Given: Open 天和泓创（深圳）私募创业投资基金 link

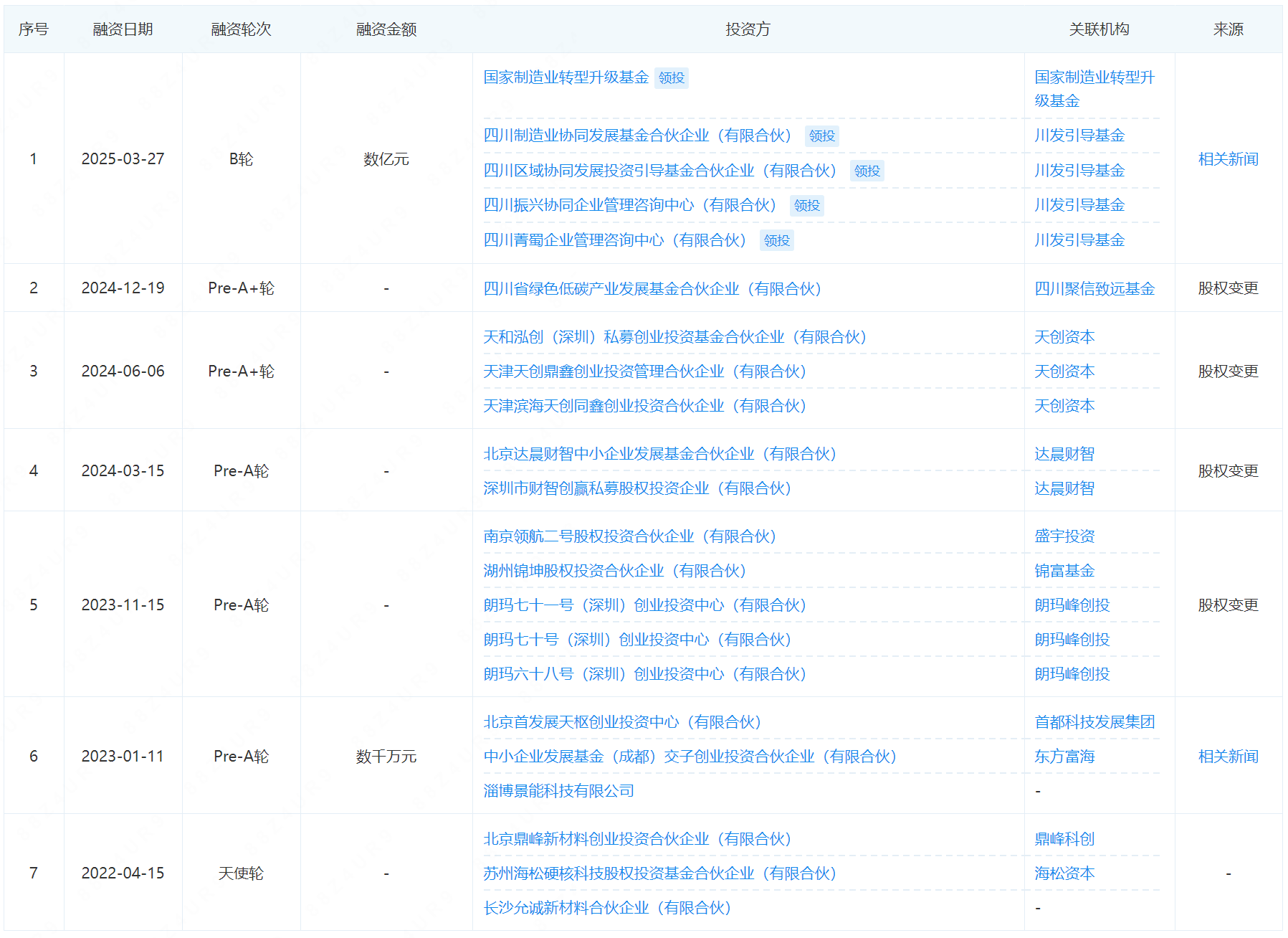Looking at the screenshot, I should [x=675, y=337].
